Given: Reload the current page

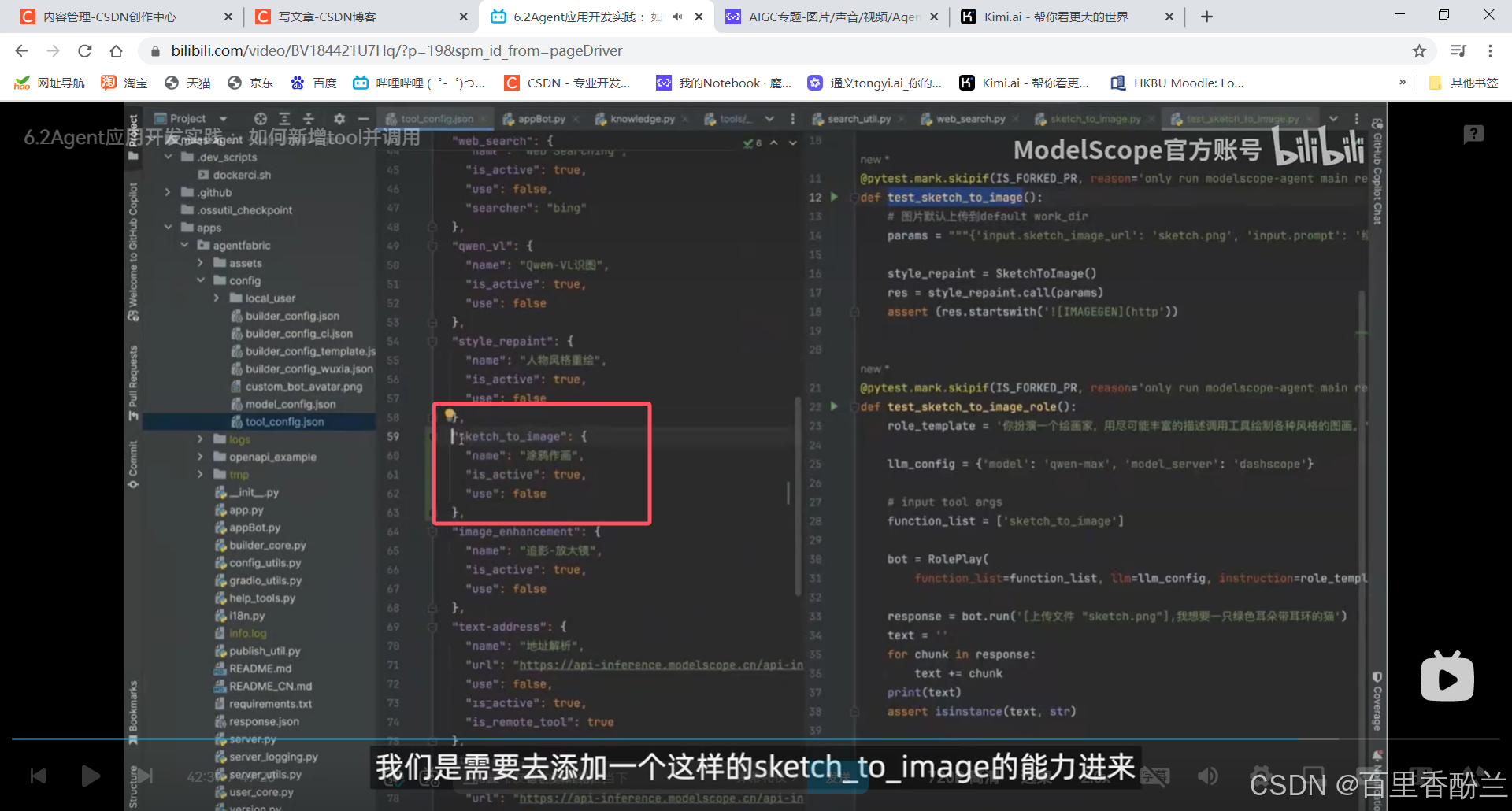Looking at the screenshot, I should [x=84, y=51].
